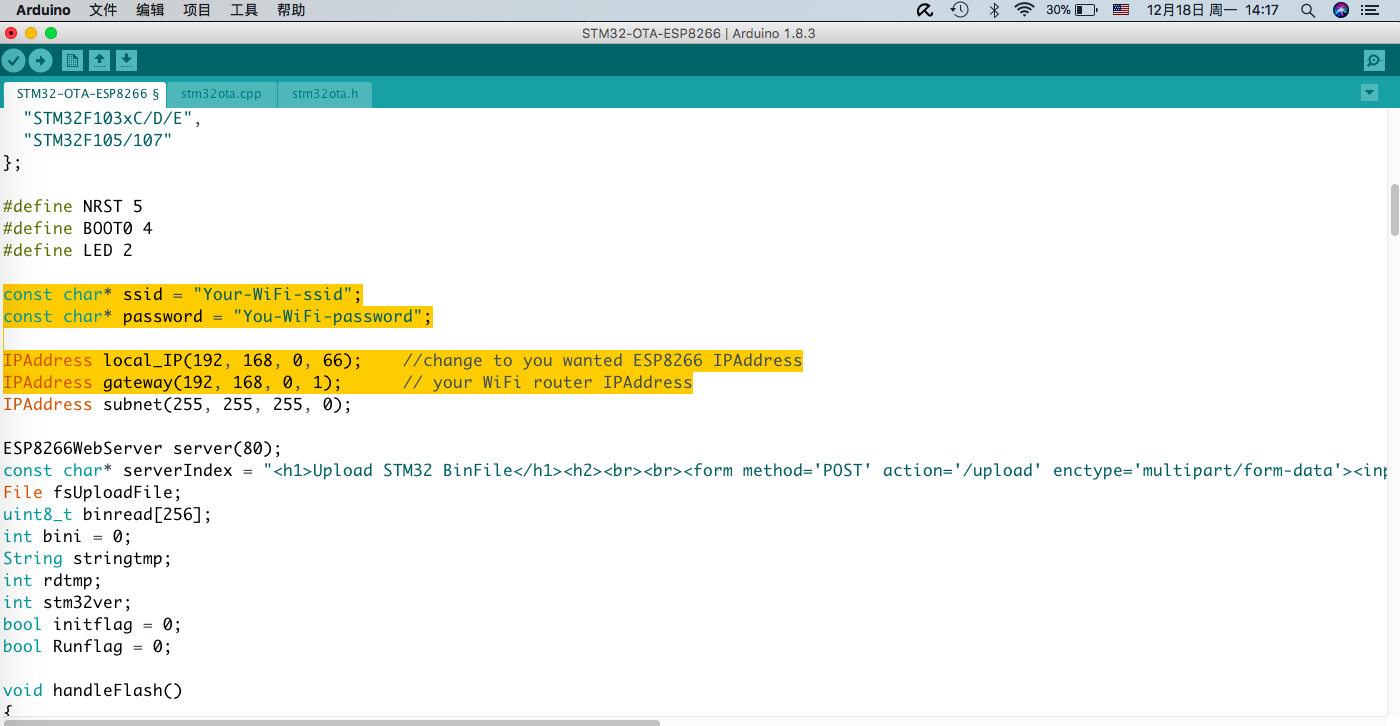This screenshot has width=1400, height=726.
Task: Click the Upload arrow button
Action: 40,61
